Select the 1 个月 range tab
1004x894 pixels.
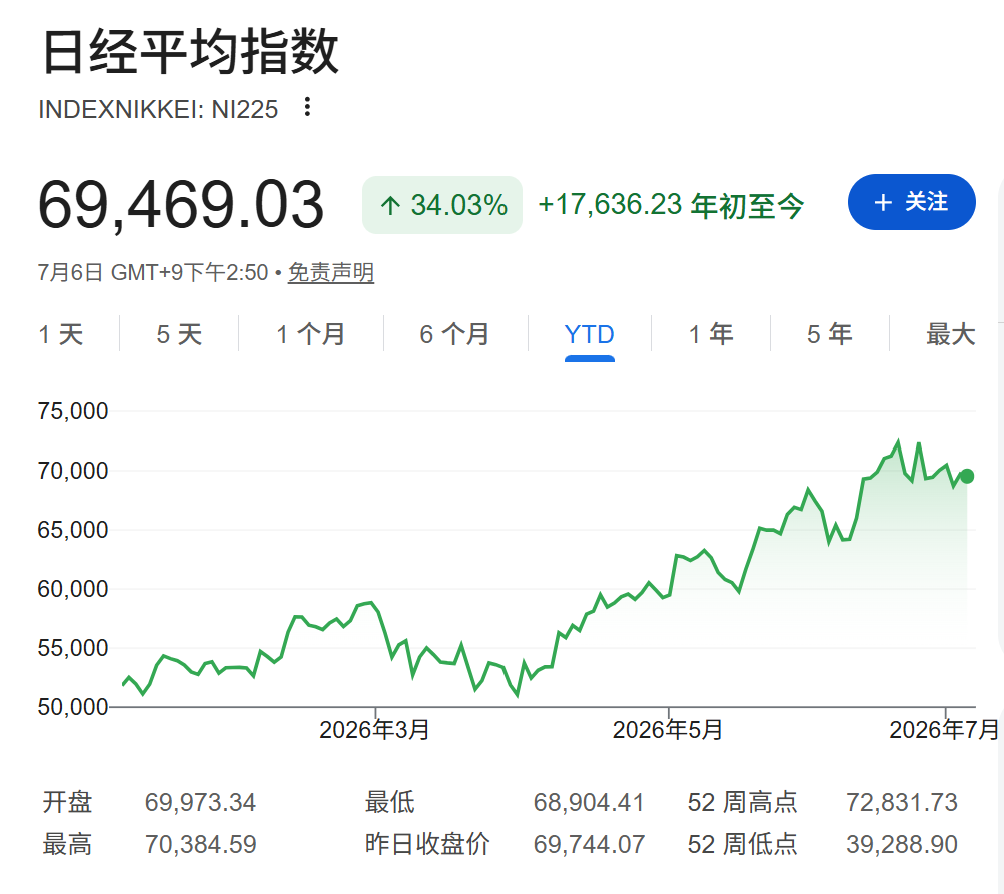pos(311,334)
